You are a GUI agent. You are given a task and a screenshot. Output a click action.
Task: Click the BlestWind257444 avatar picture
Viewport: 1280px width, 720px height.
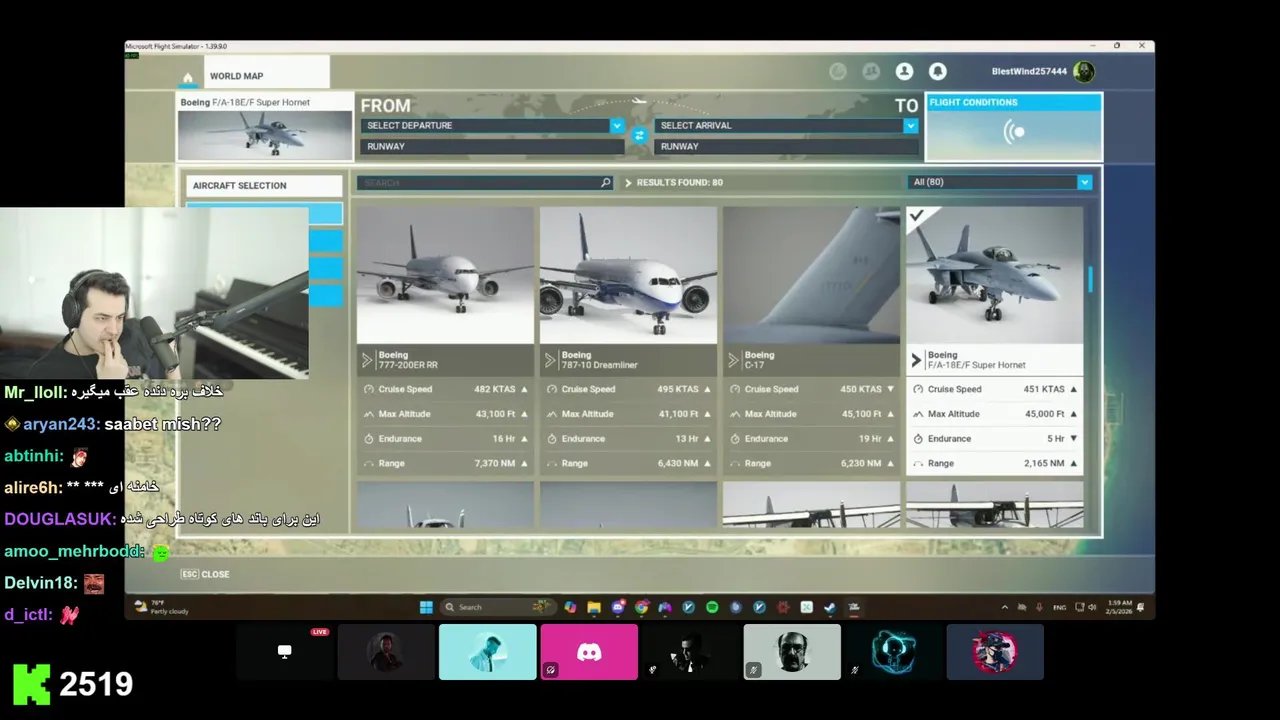[1083, 71]
